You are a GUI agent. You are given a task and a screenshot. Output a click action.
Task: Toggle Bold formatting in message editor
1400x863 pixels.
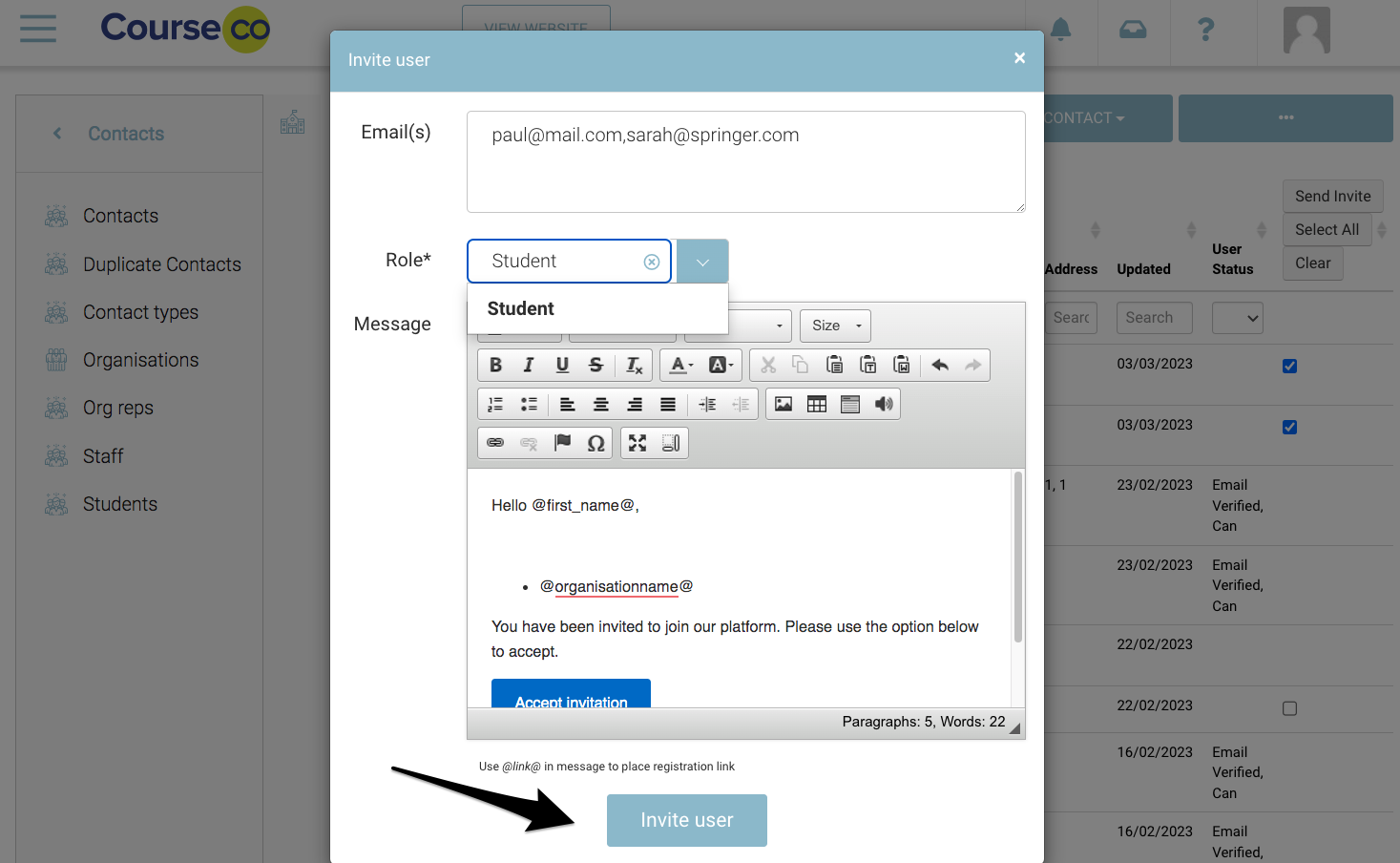[x=495, y=365]
